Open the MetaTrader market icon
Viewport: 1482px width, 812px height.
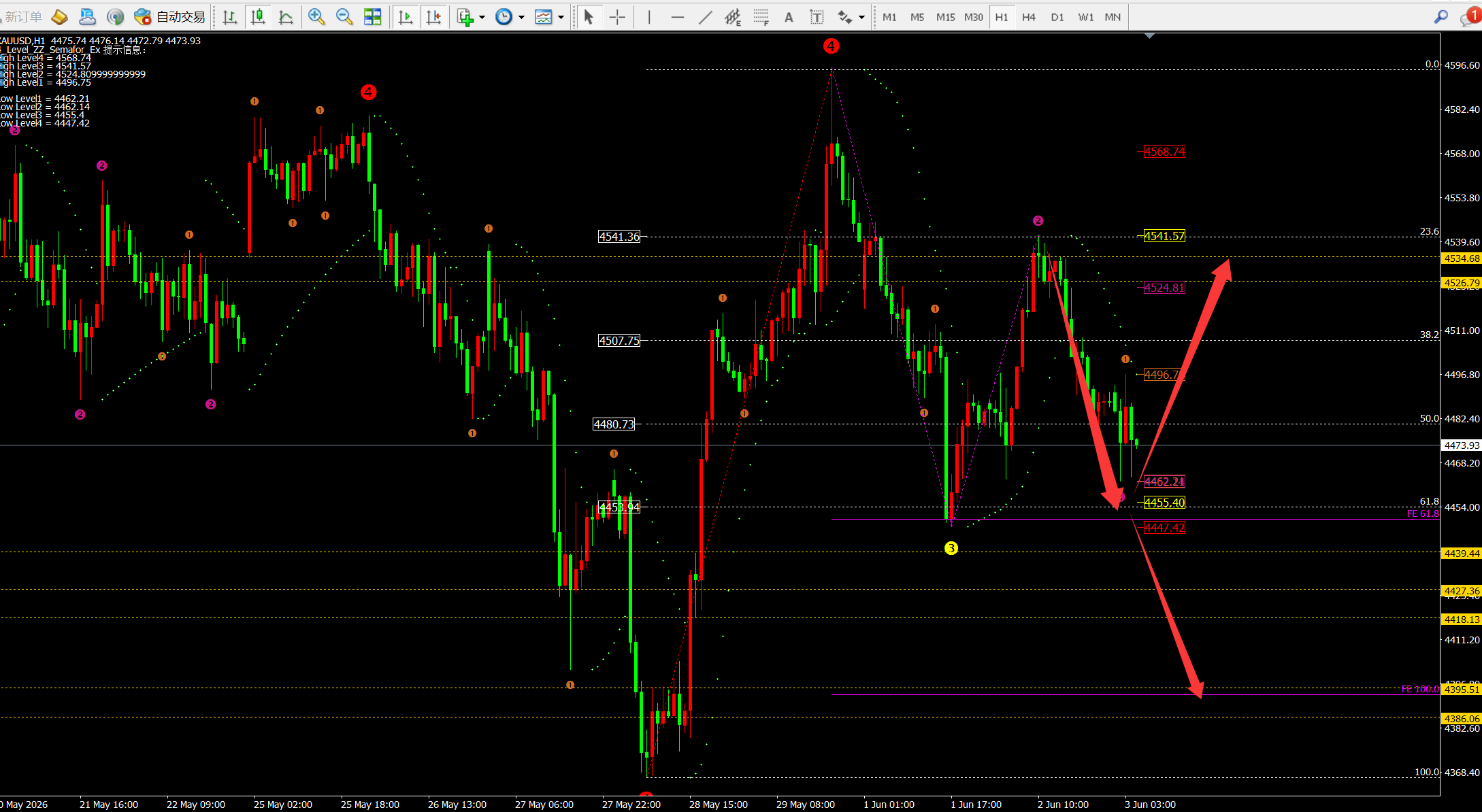[60, 17]
